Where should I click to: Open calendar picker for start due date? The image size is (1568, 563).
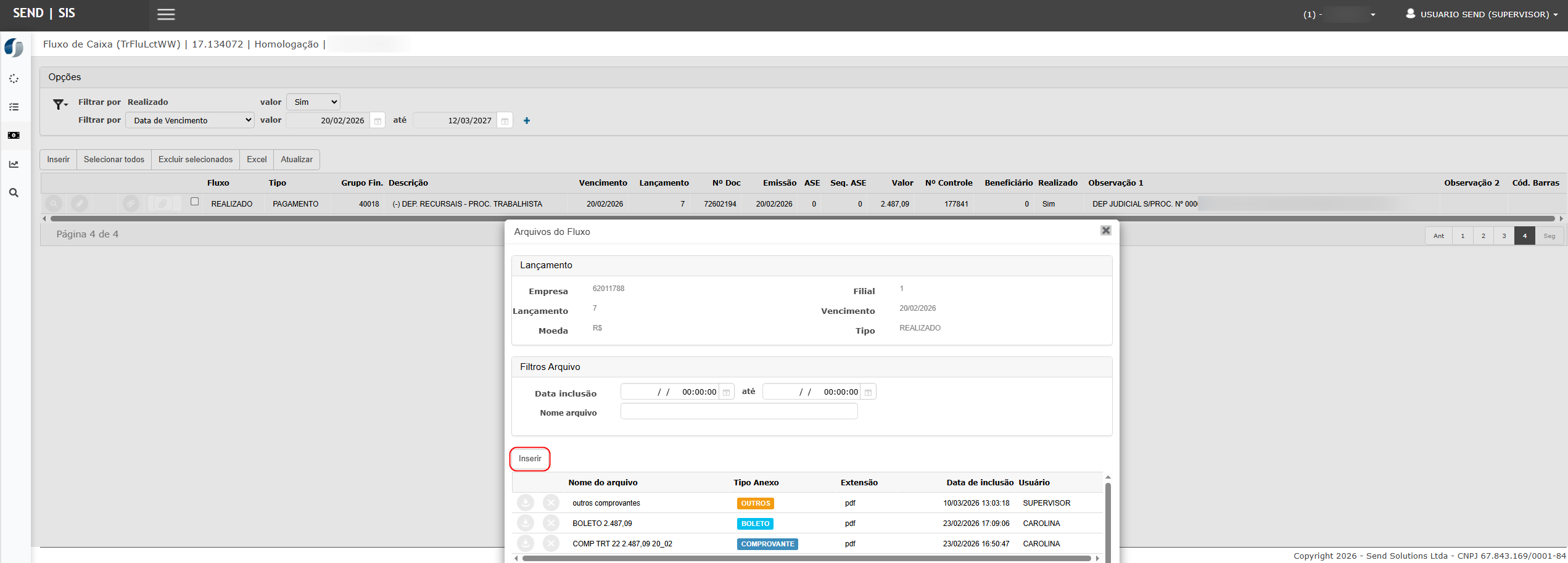click(x=378, y=121)
